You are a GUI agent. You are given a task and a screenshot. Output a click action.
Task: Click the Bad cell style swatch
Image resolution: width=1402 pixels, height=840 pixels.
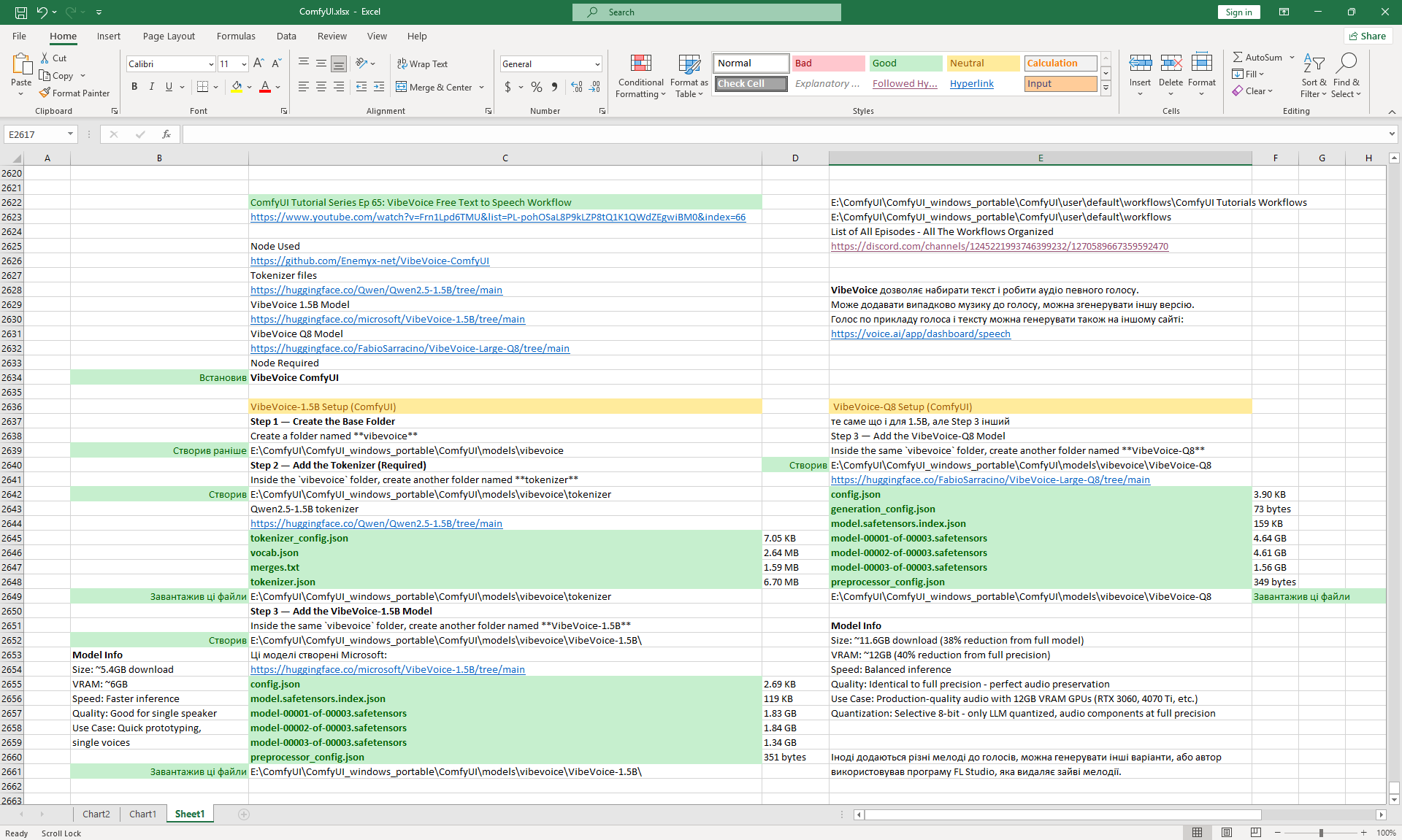828,63
